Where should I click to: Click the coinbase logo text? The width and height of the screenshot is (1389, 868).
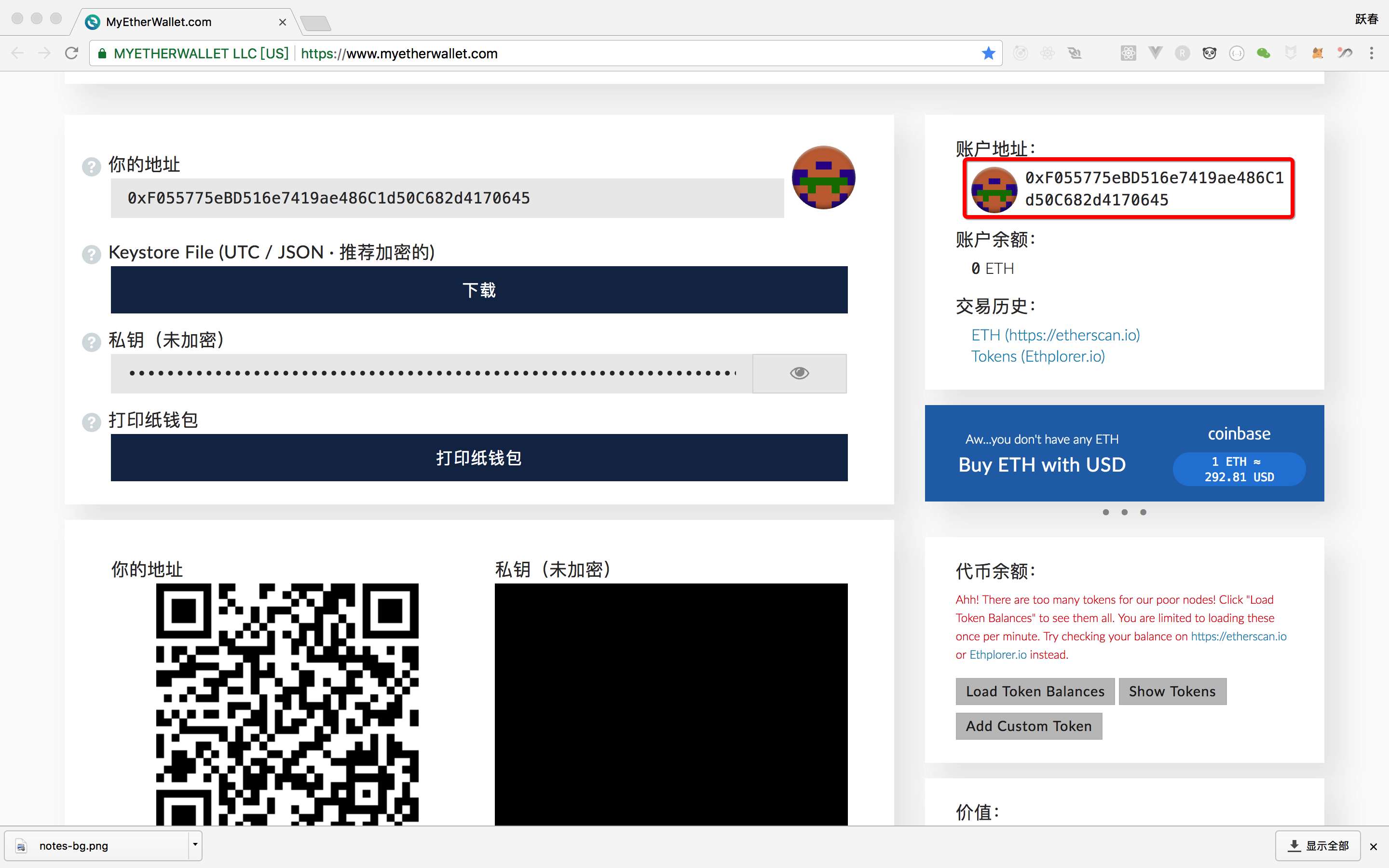click(1239, 434)
